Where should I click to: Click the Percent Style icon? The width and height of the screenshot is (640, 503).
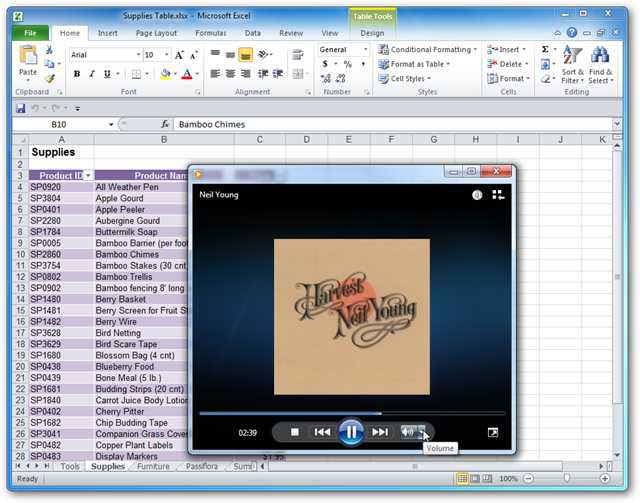pos(347,64)
